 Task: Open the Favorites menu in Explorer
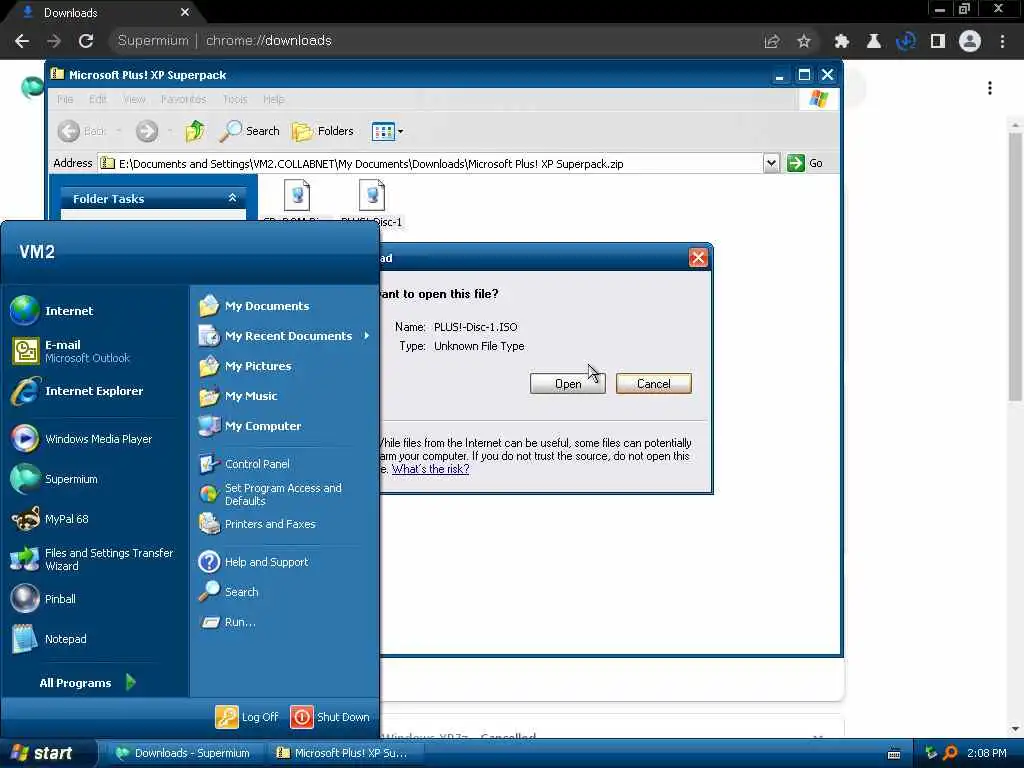pos(184,99)
